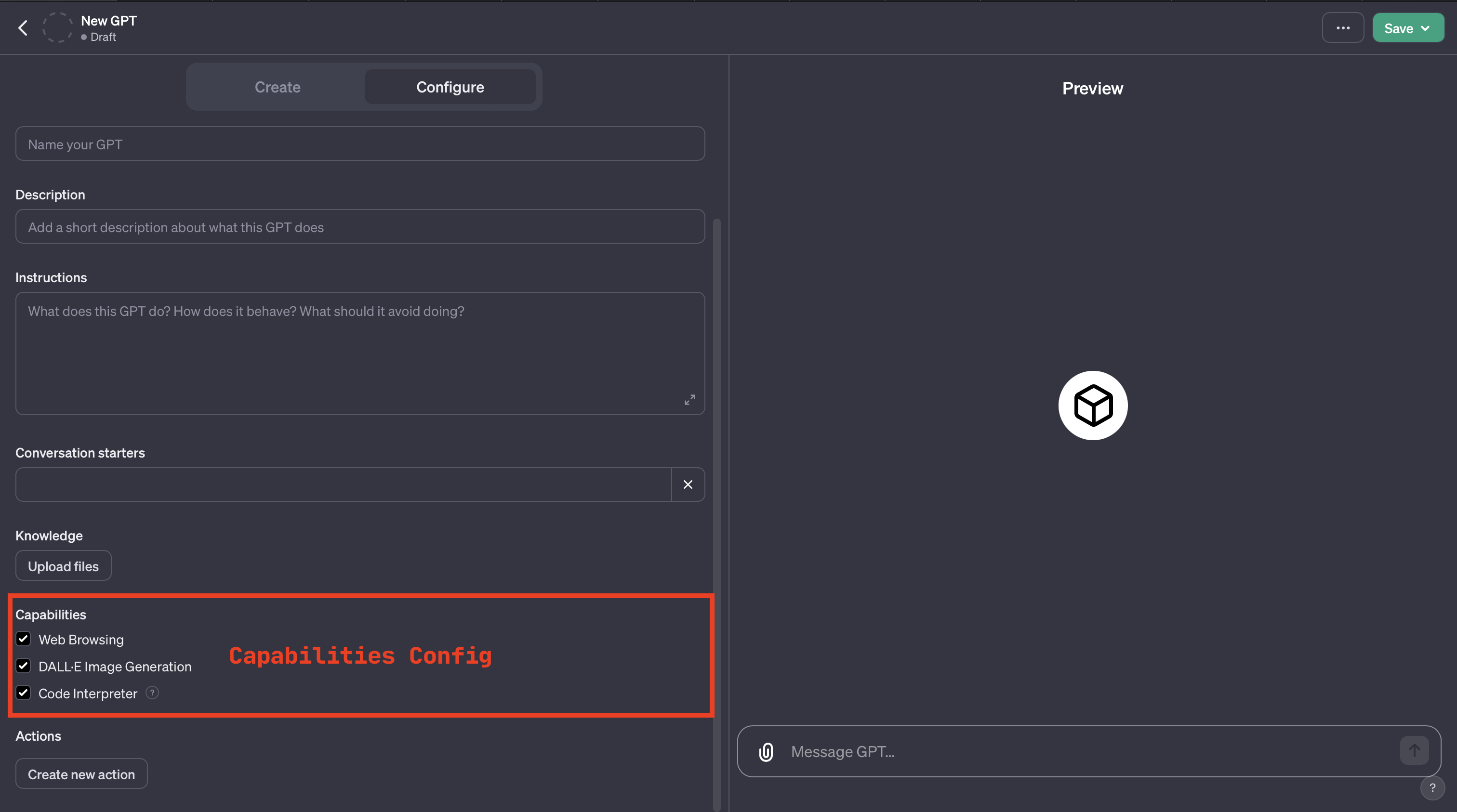Image resolution: width=1457 pixels, height=812 pixels.
Task: Toggle the Web Browsing capability checkbox
Action: pos(23,639)
